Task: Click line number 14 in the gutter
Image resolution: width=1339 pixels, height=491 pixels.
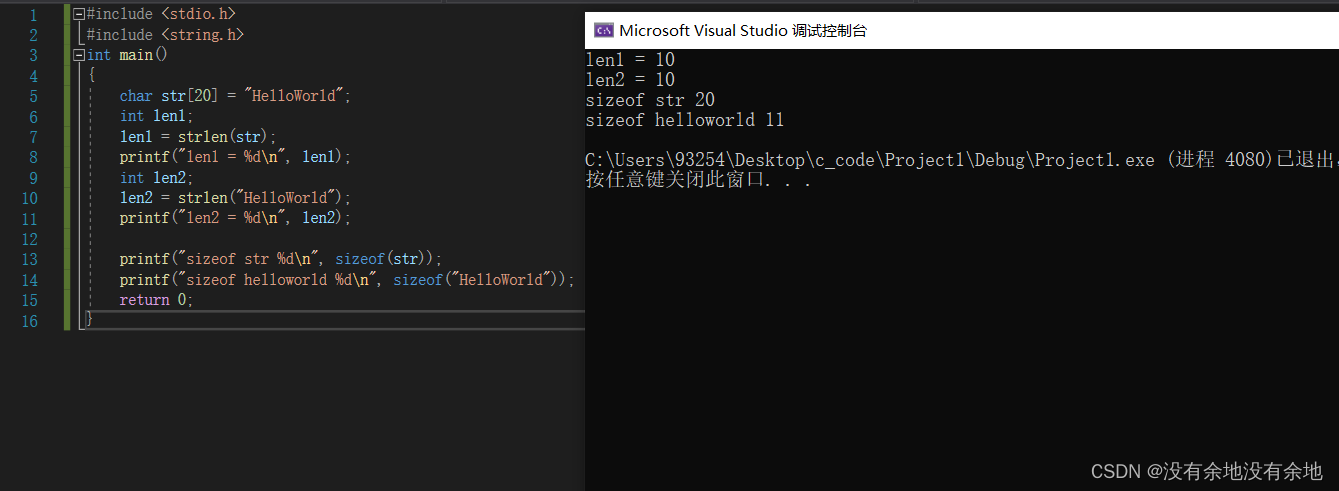Action: pyautogui.click(x=29, y=280)
